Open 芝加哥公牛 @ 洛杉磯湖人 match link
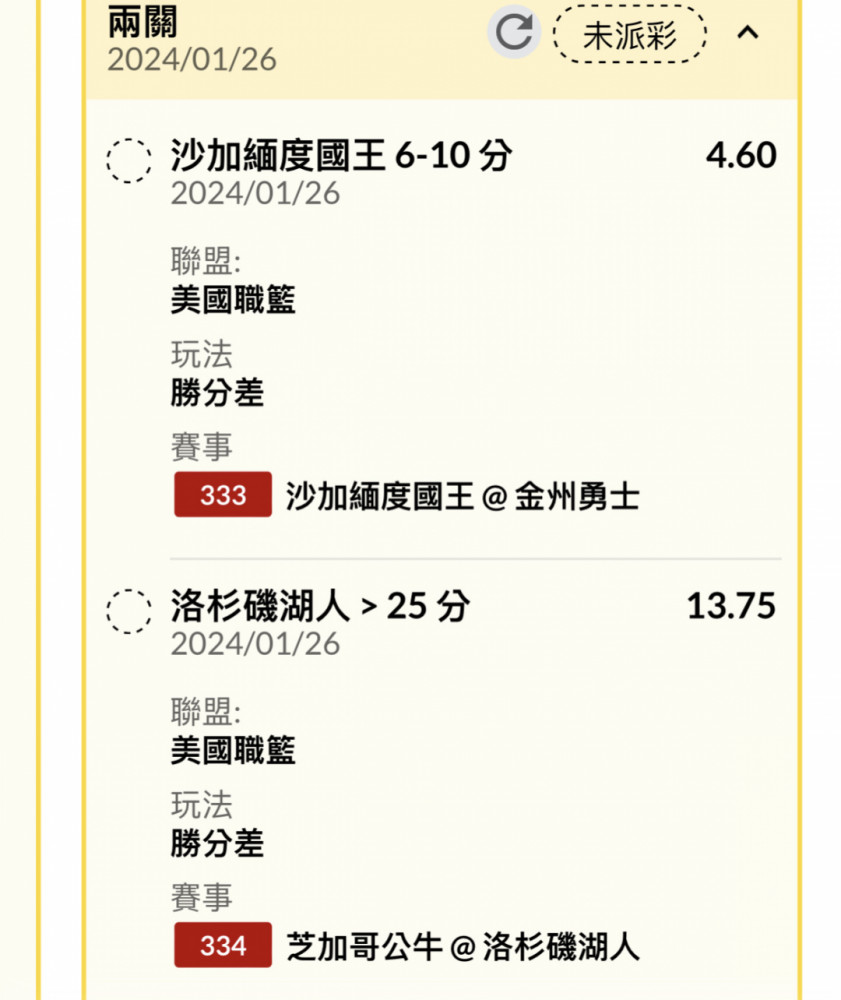 pos(462,946)
